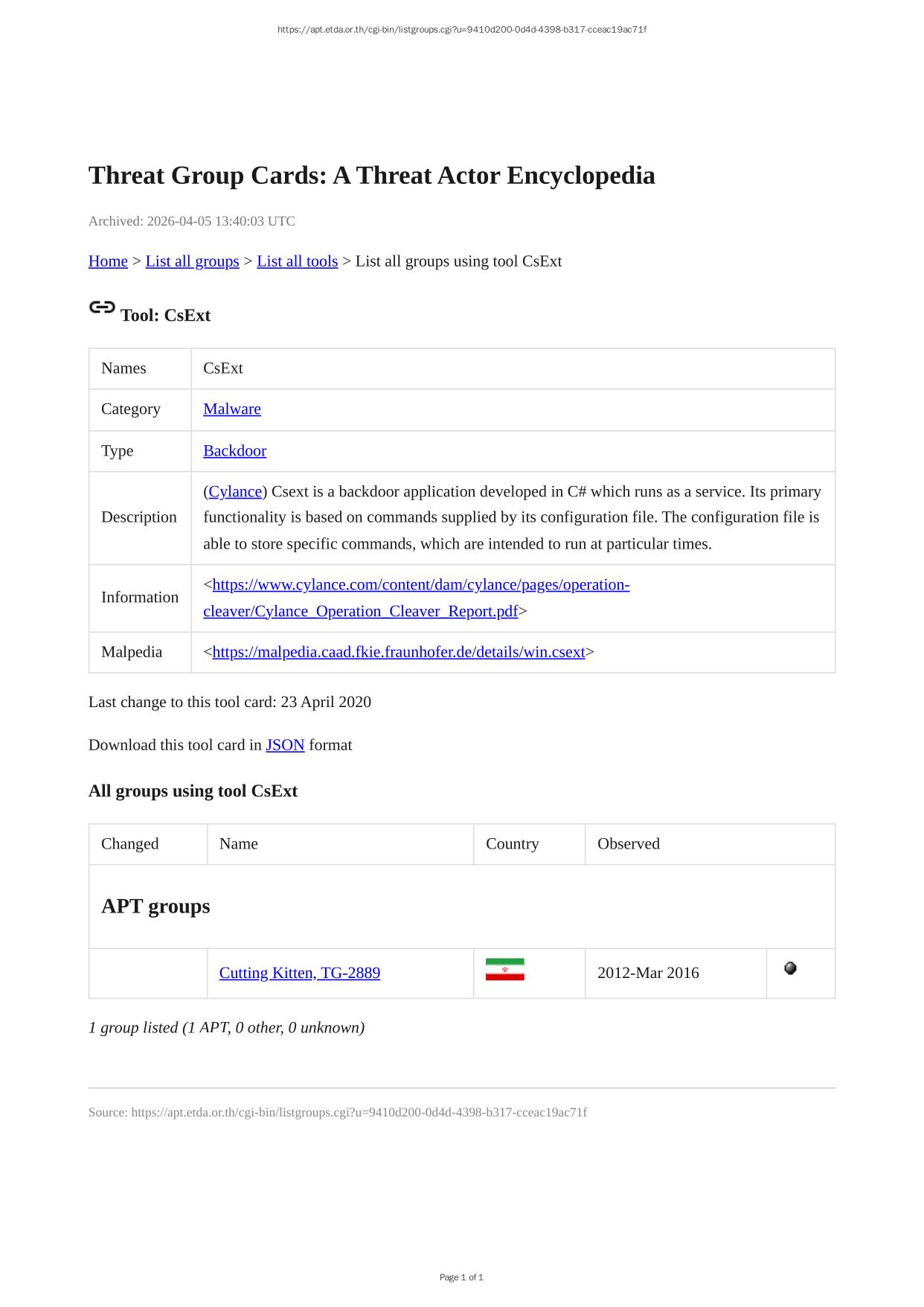Click the Threat Group Cards page title
The width and height of the screenshot is (924, 1307).
click(x=371, y=176)
